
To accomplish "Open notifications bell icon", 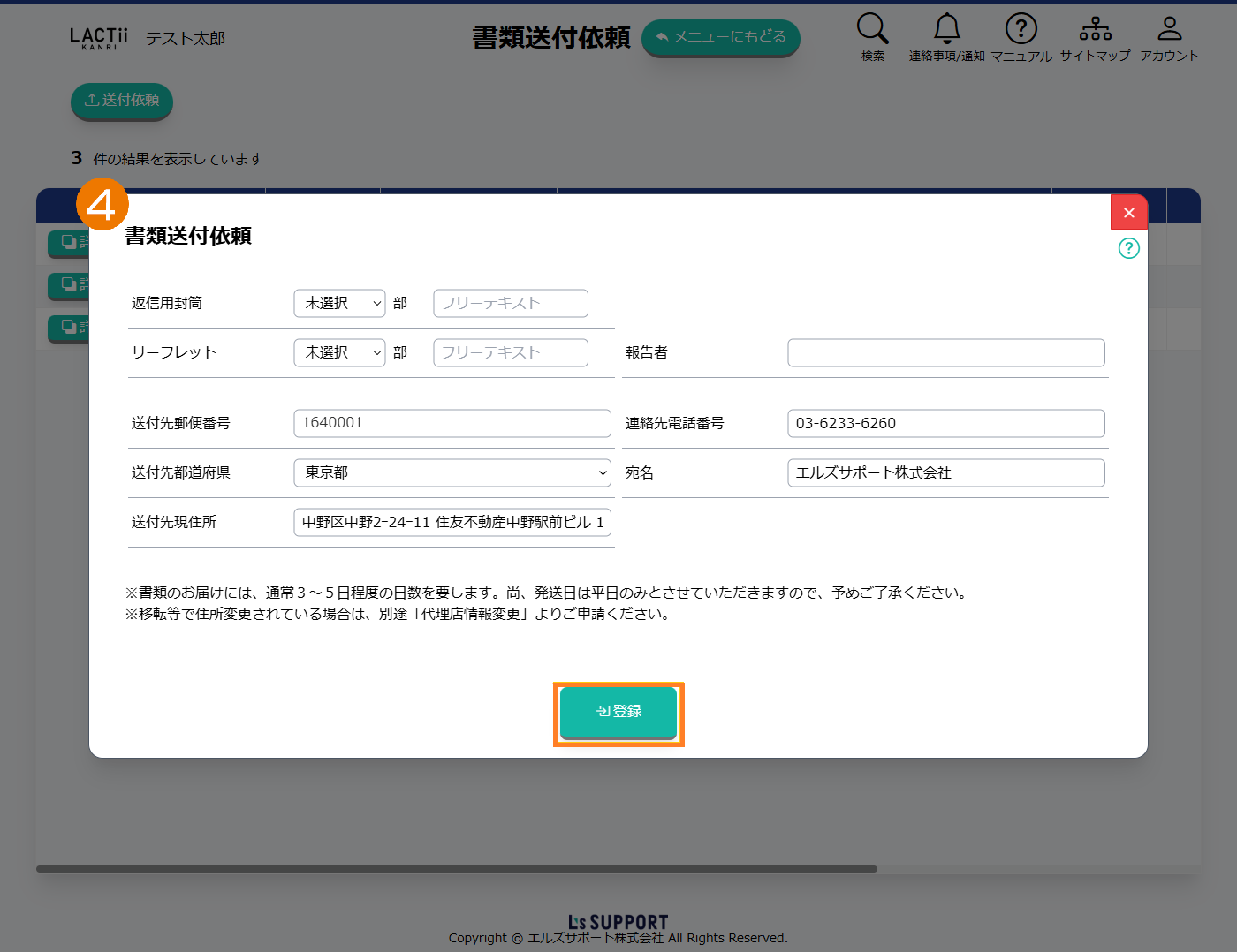I will coord(946,29).
